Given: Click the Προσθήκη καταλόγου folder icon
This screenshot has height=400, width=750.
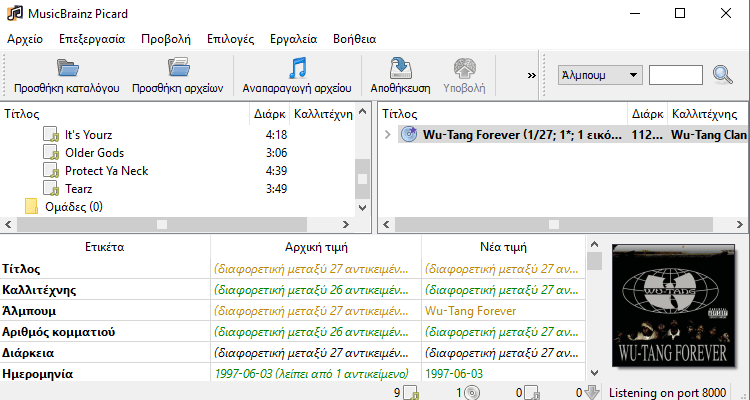Looking at the screenshot, I should coord(67,68).
